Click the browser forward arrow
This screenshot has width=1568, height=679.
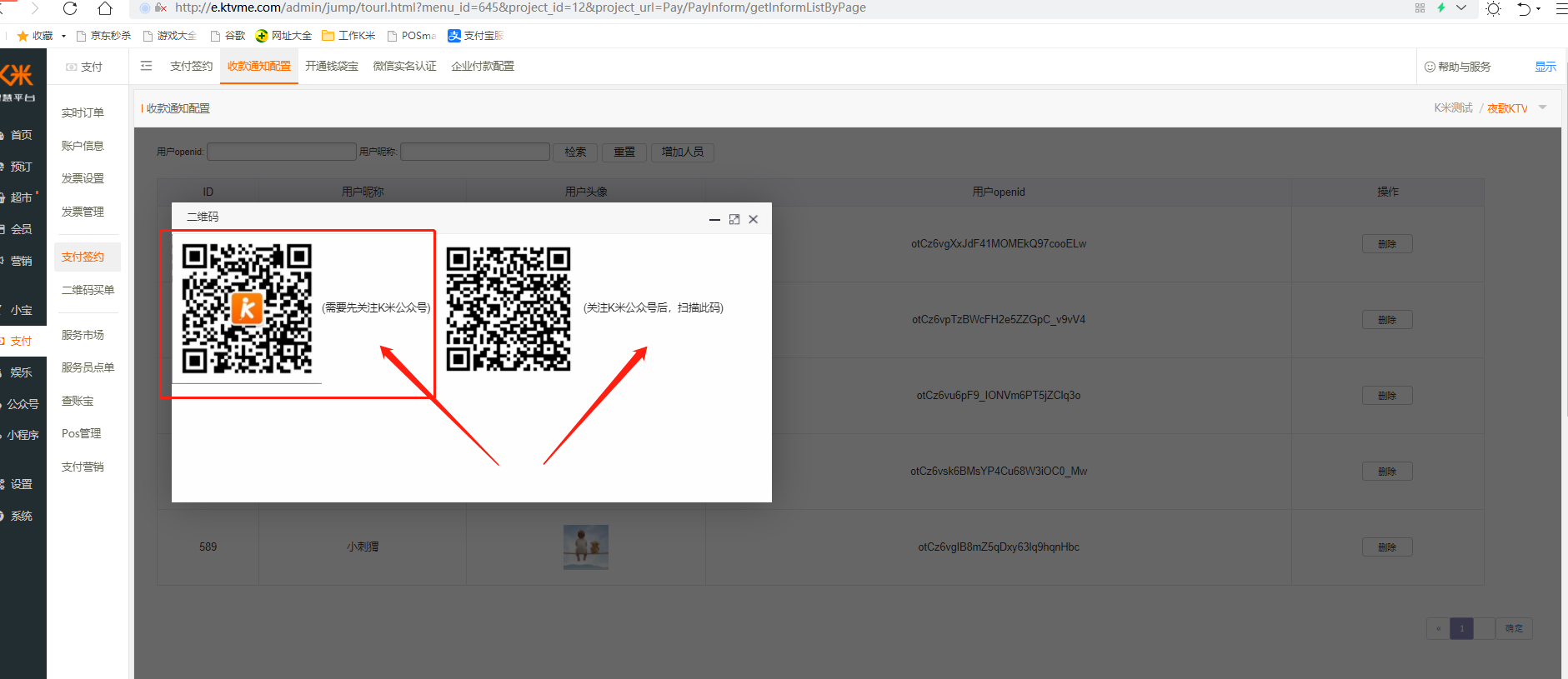35,8
